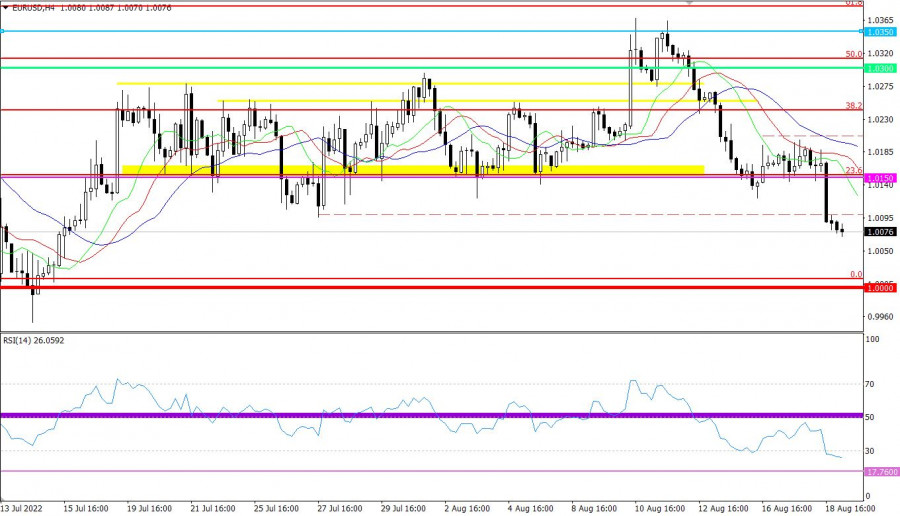900x516 pixels.
Task: Click the 0.0 Fibonacci level label
Action: click(x=855, y=274)
